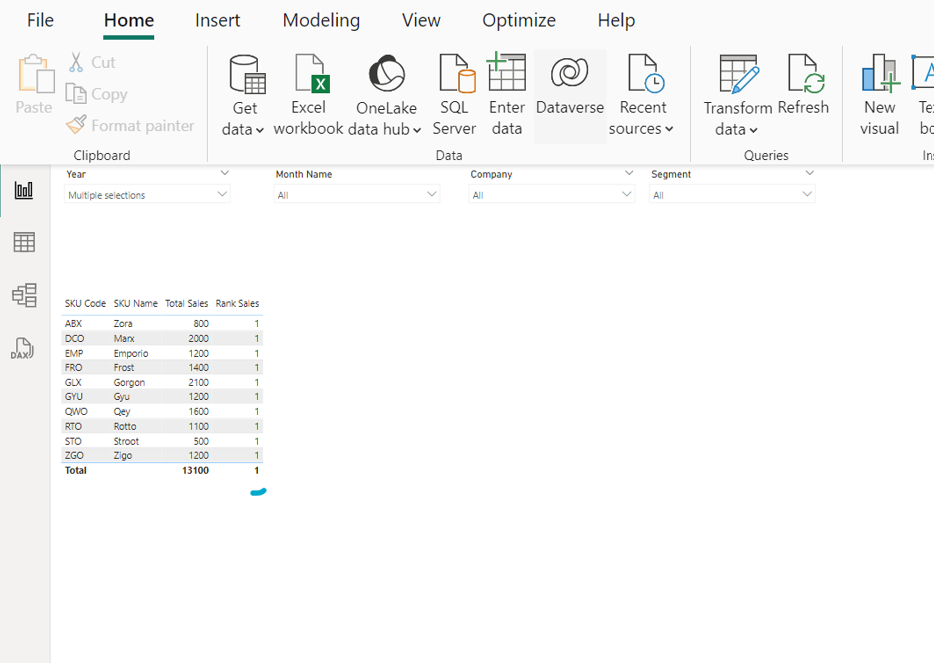Viewport: 934px width, 663px height.
Task: Import an Excel workbook
Action: pos(308,95)
